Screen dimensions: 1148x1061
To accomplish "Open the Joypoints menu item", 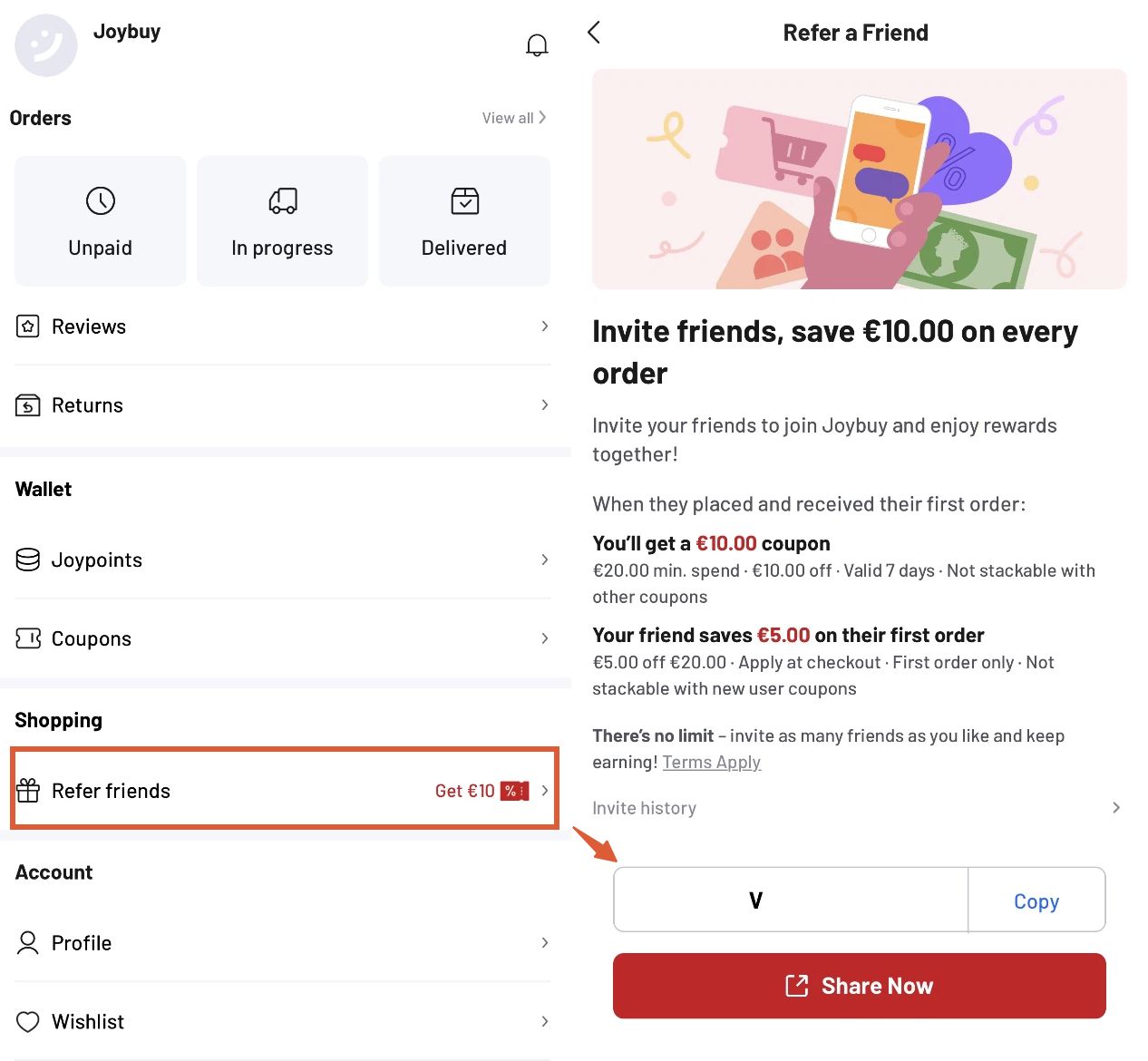I will 283,560.
